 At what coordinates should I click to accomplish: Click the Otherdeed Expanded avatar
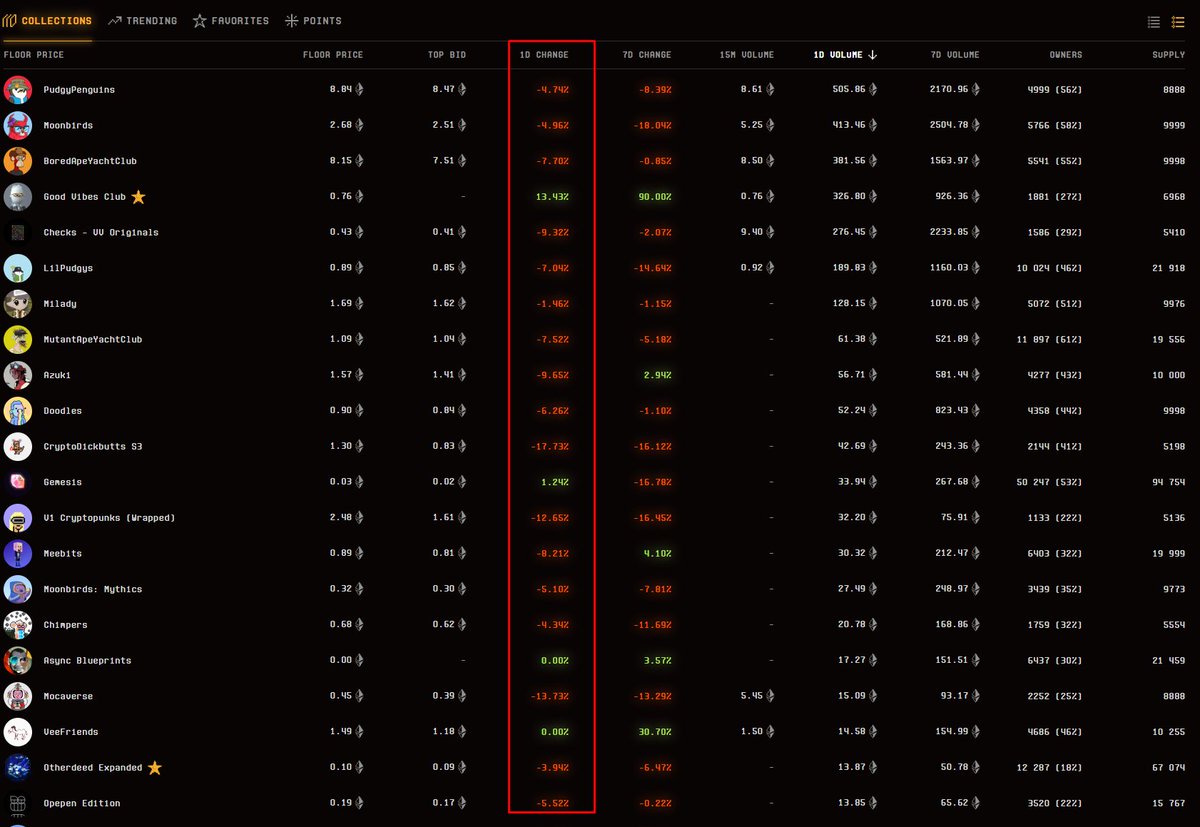(18, 767)
